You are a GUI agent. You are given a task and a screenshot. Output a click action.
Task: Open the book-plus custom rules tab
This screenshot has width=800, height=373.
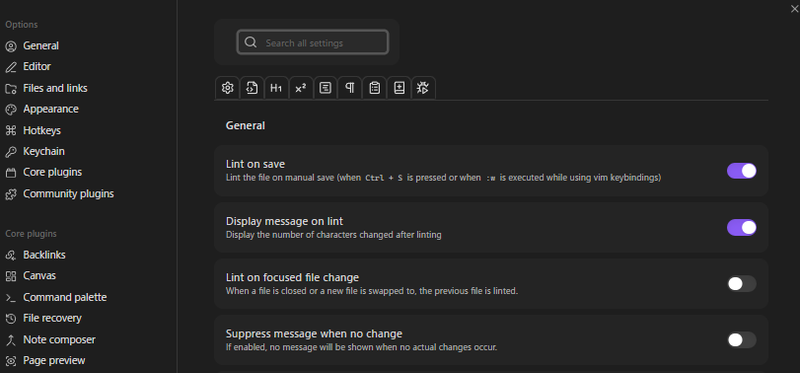pyautogui.click(x=399, y=88)
